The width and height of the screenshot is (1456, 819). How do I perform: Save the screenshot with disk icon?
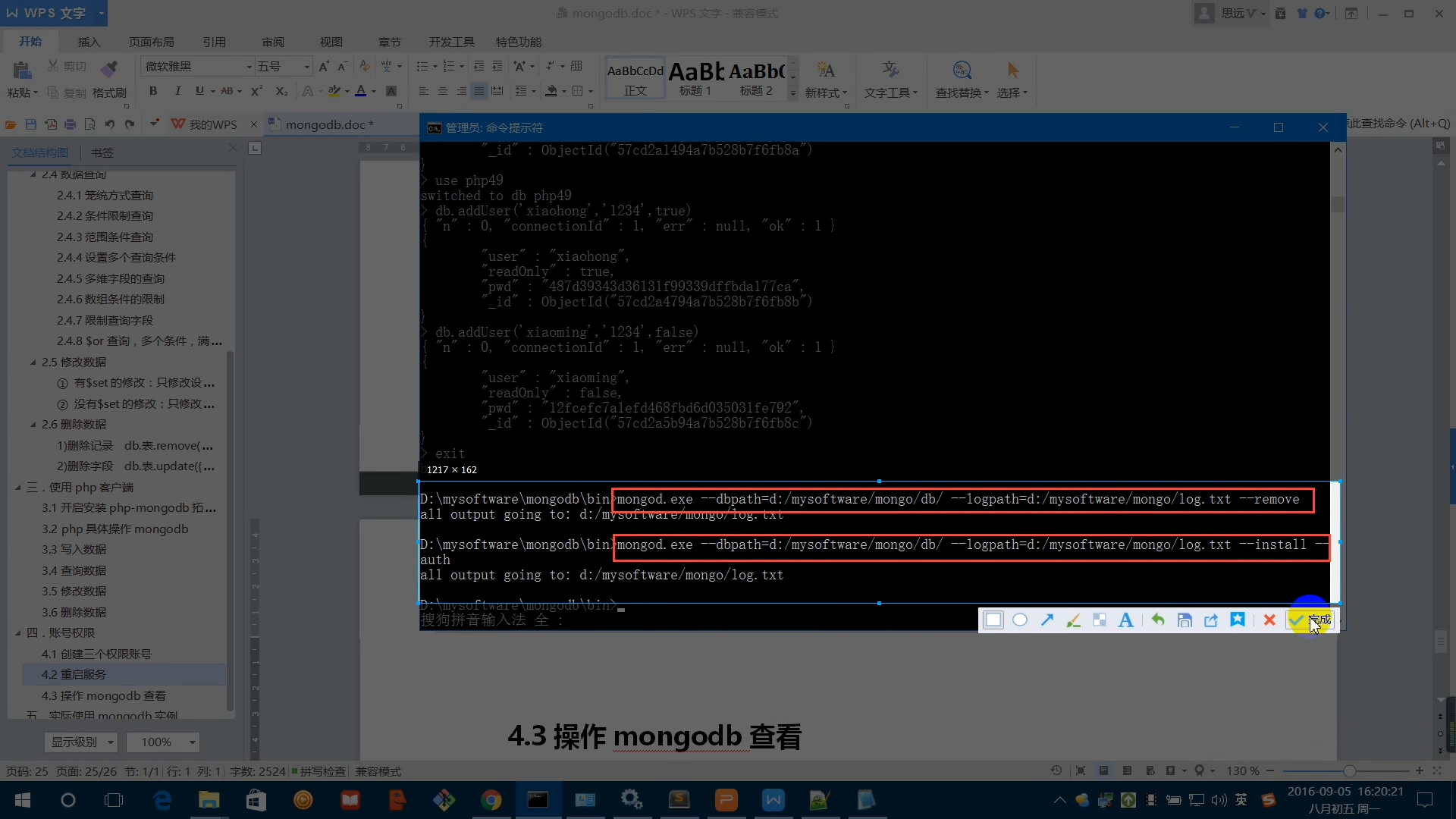coord(1185,620)
